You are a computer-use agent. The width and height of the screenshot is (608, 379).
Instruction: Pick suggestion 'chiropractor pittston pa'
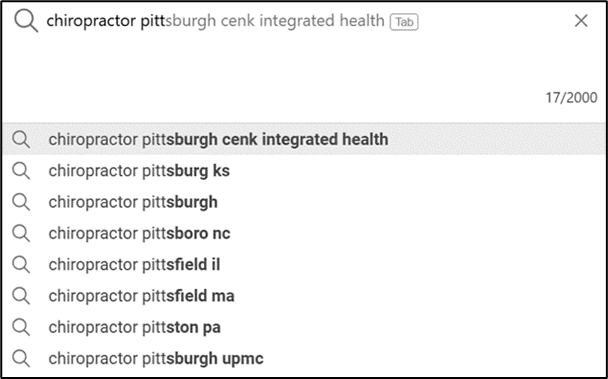[304, 327]
